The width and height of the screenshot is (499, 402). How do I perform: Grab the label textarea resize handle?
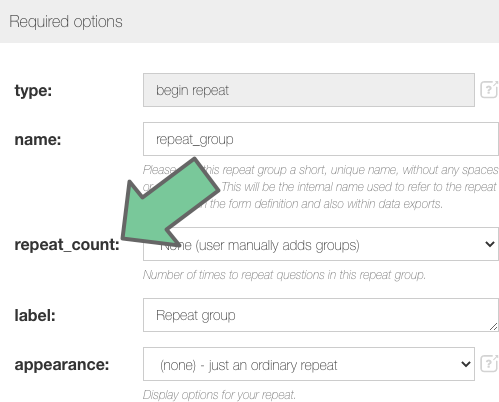coord(494,327)
